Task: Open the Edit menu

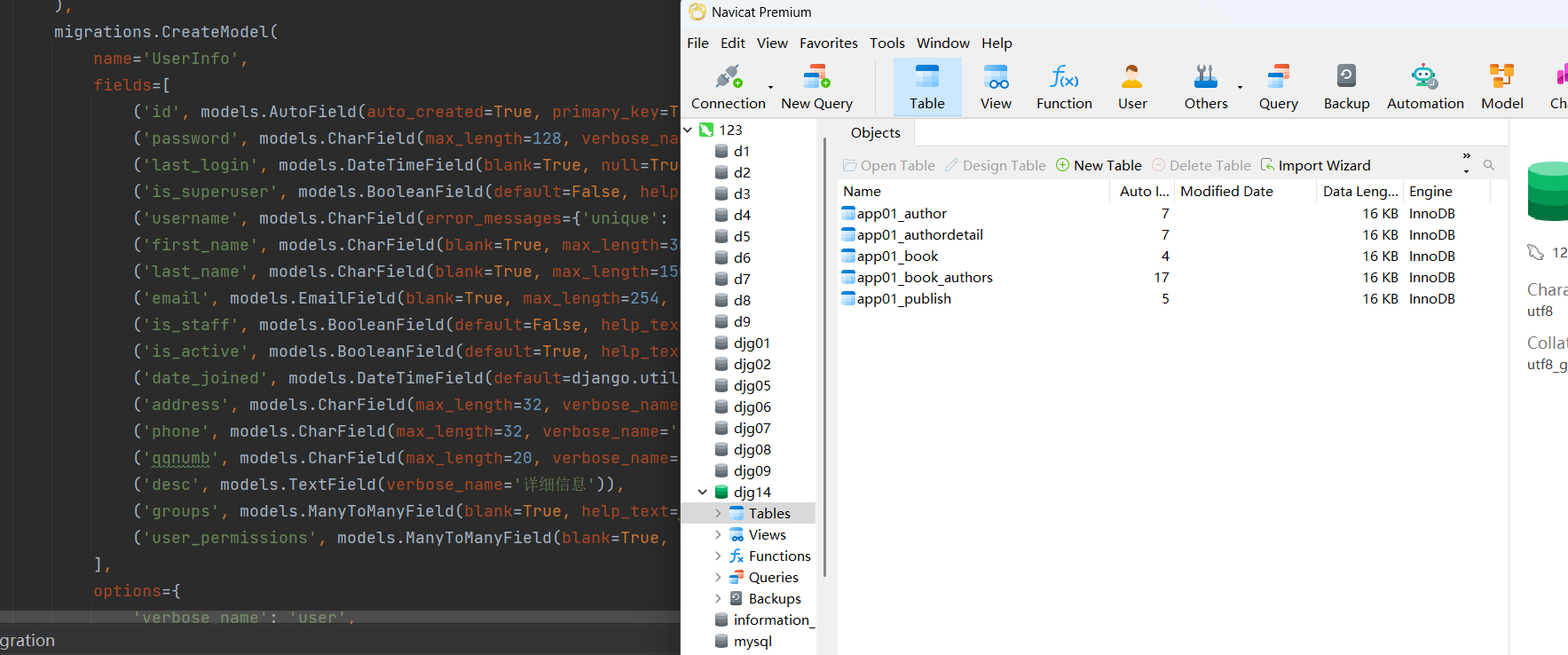Action: [x=733, y=43]
